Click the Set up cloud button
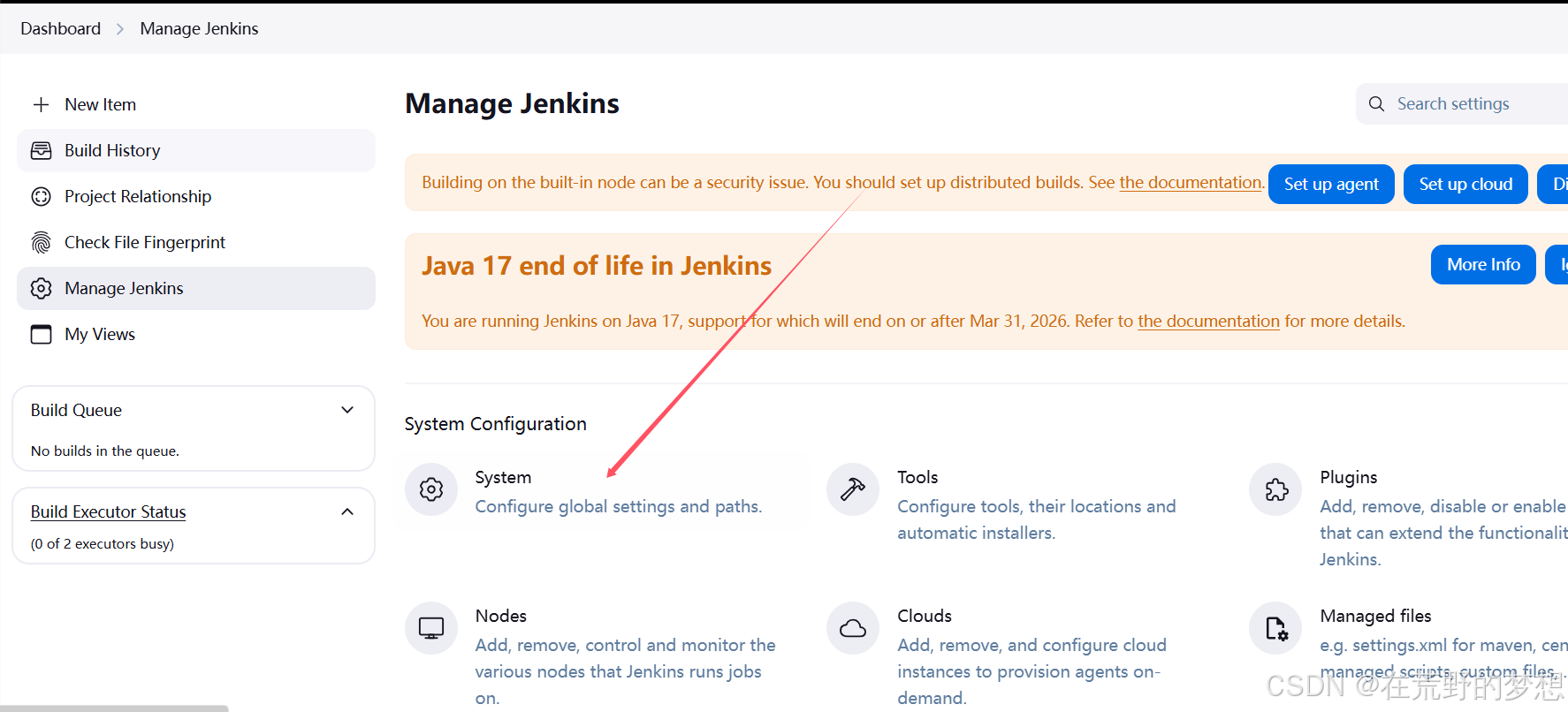Screen dimensions: 1568x712 click(x=1465, y=184)
